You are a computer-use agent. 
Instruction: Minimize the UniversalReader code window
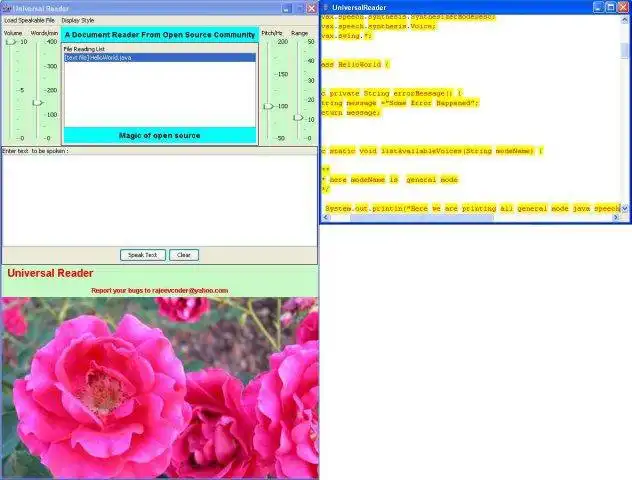598,7
